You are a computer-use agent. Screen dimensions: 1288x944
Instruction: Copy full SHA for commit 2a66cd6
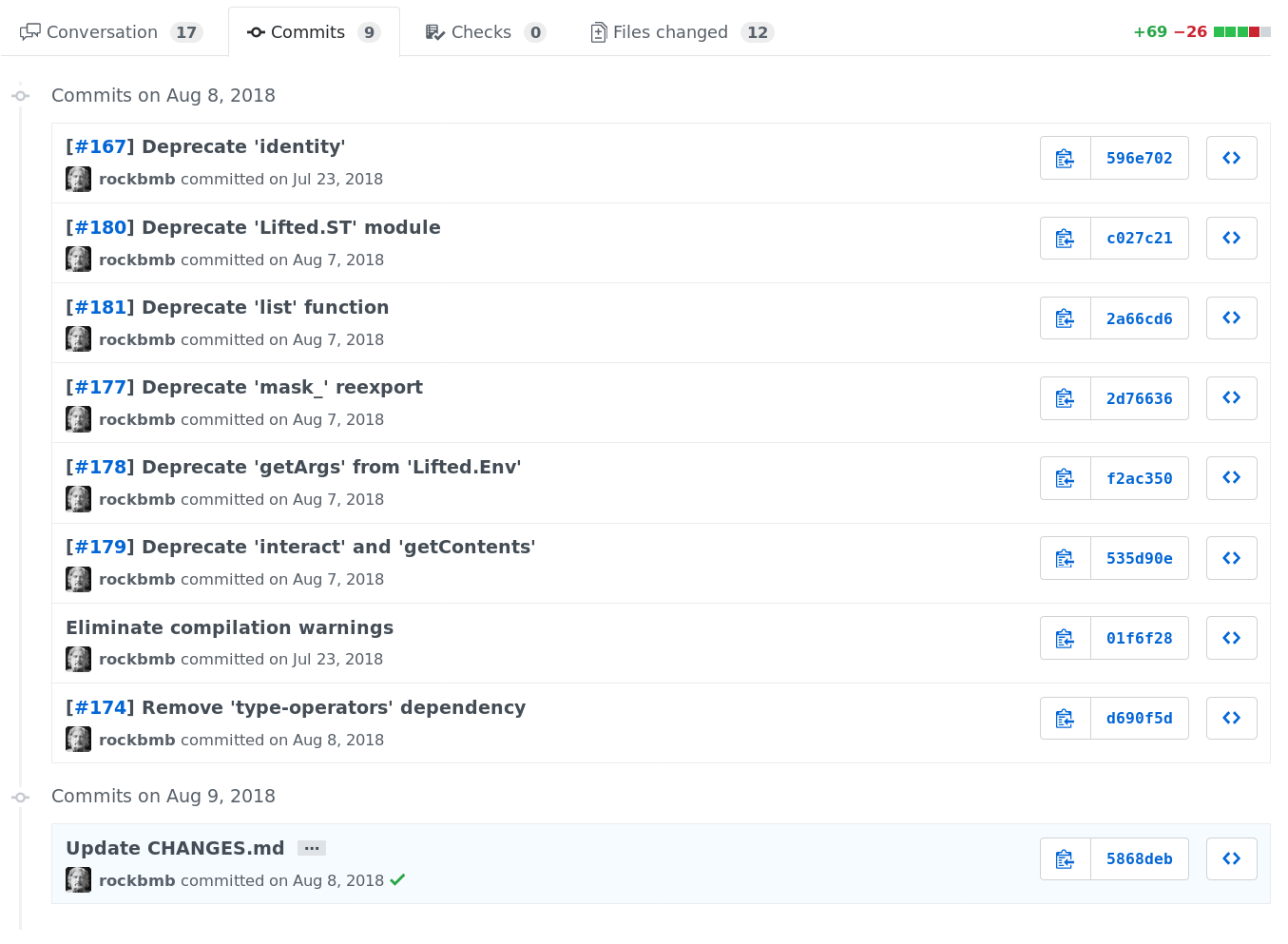pos(1065,318)
